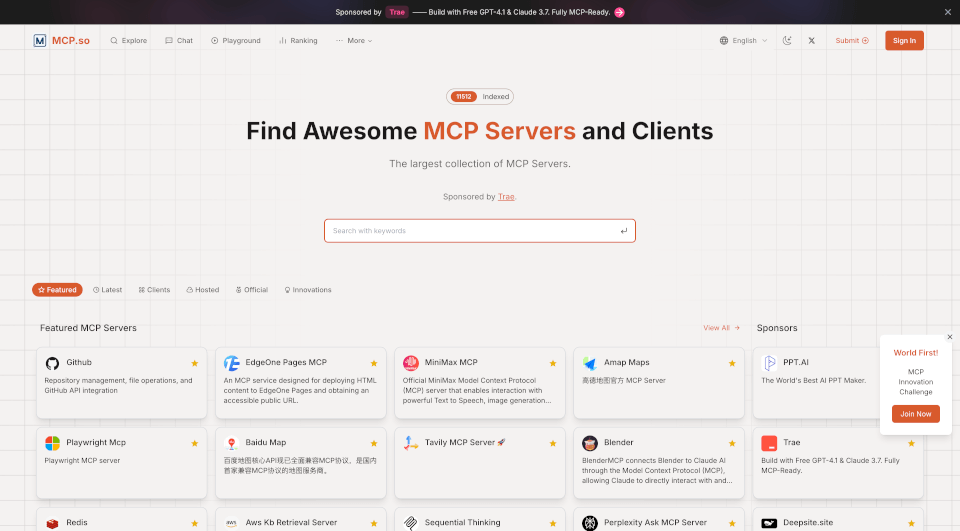Expand the More menu dropdown
This screenshot has width=960, height=531.
pyautogui.click(x=354, y=41)
